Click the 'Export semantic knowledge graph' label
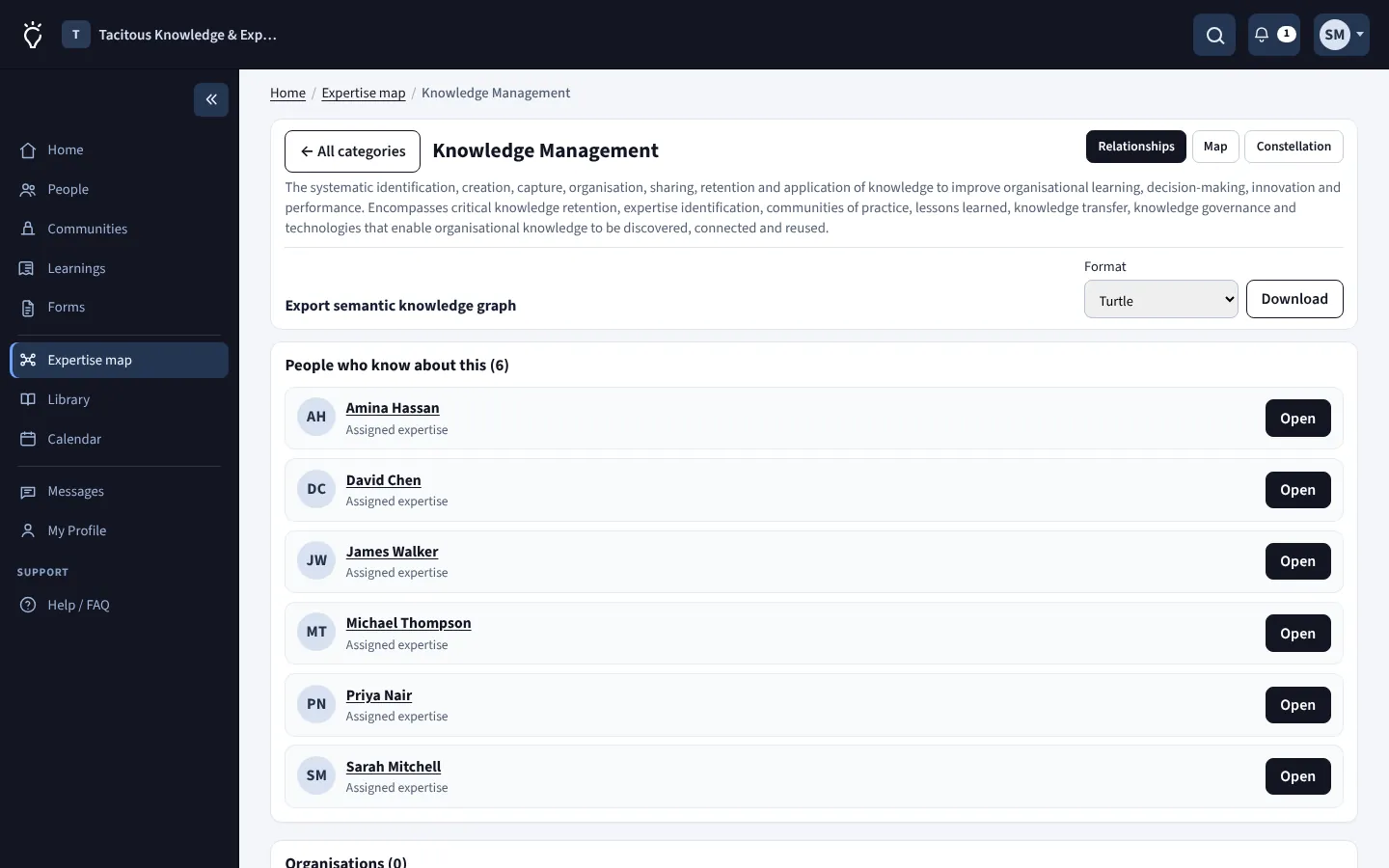The height and width of the screenshot is (868, 1389). (400, 306)
